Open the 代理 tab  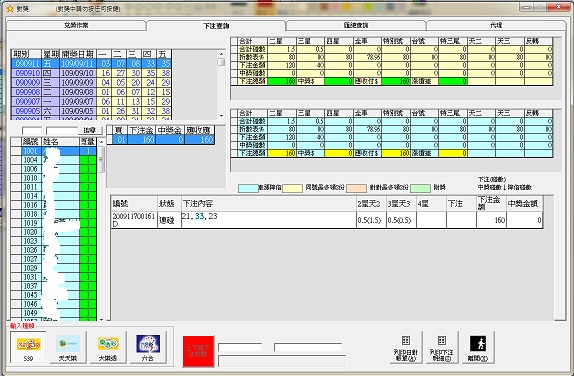point(496,25)
